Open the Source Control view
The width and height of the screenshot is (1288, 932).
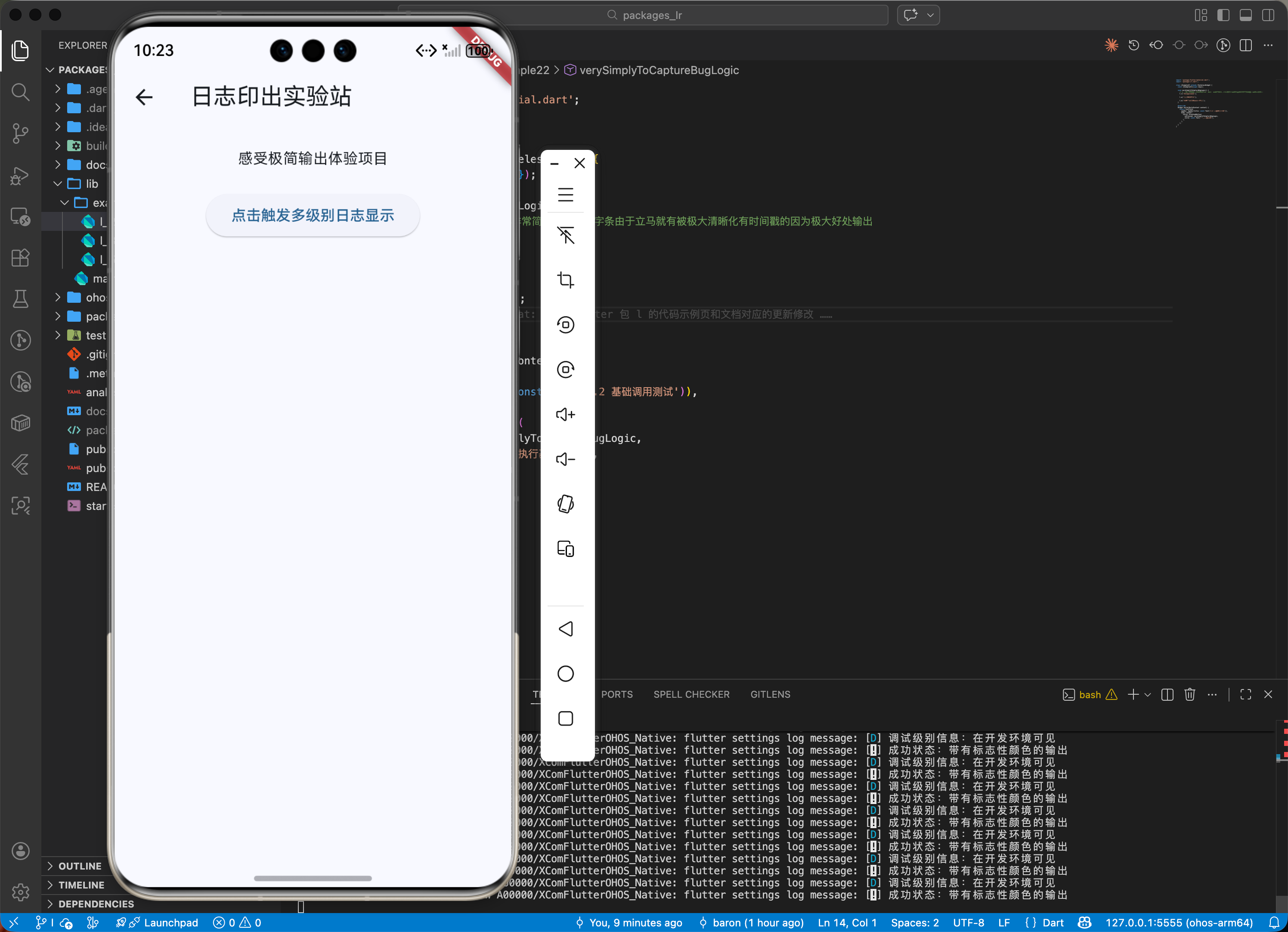coord(20,134)
